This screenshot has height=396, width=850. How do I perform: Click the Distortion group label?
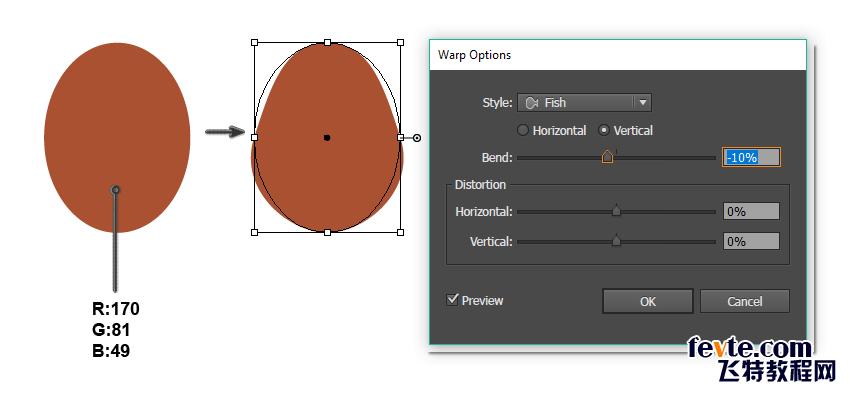[480, 185]
